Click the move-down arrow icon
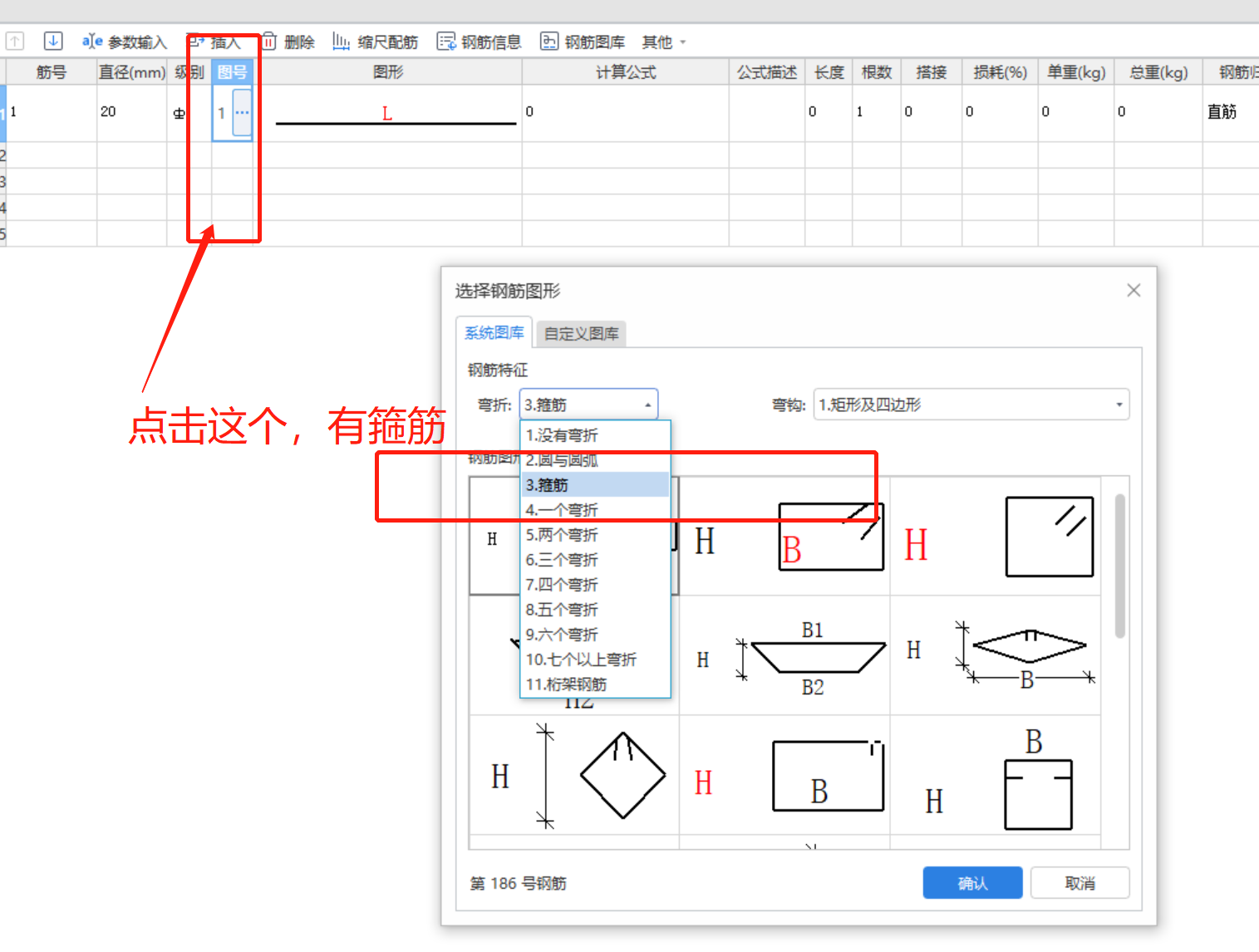Viewport: 1259px width, 952px height. coord(53,41)
